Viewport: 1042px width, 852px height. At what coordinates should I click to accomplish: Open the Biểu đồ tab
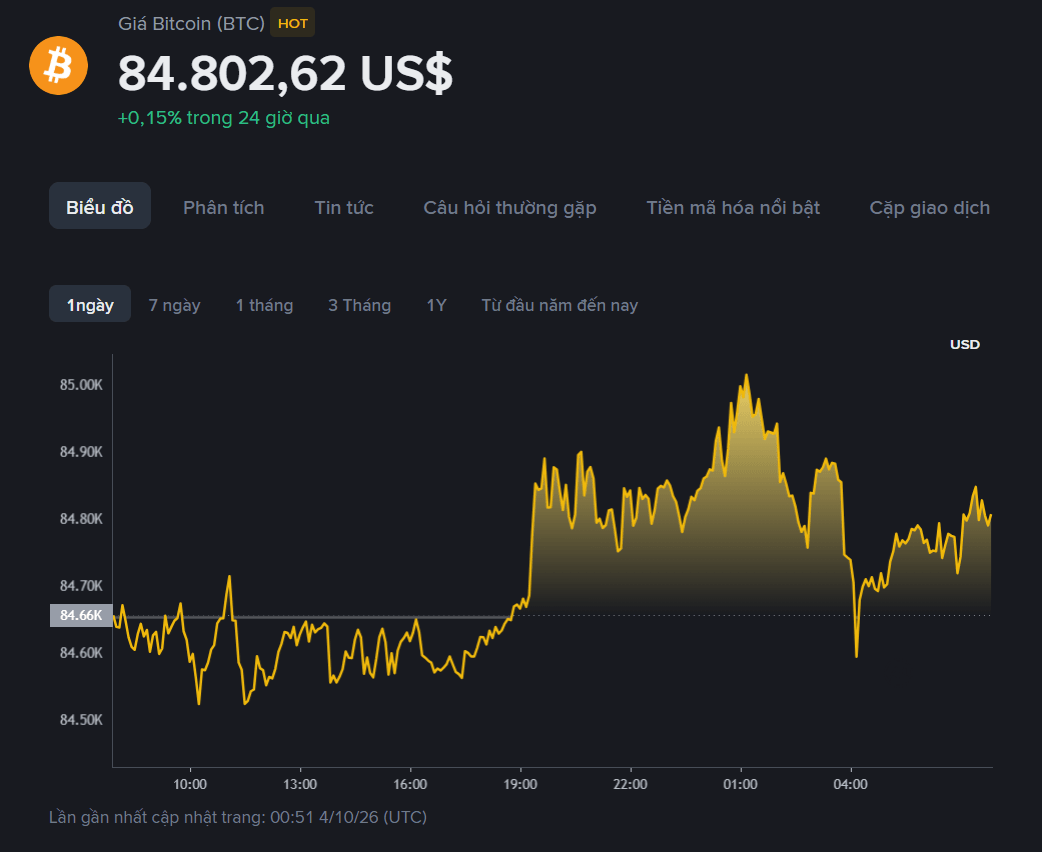click(x=100, y=206)
